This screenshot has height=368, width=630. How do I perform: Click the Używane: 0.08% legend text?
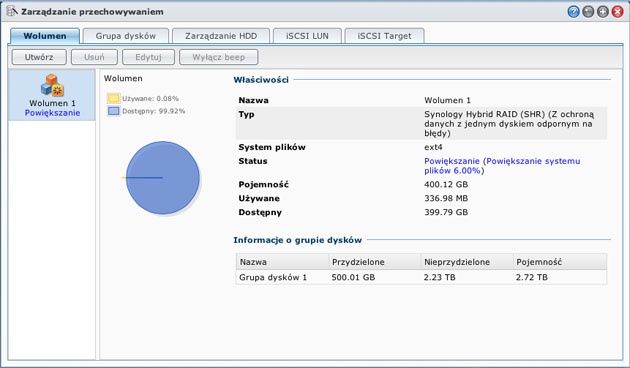(150, 98)
